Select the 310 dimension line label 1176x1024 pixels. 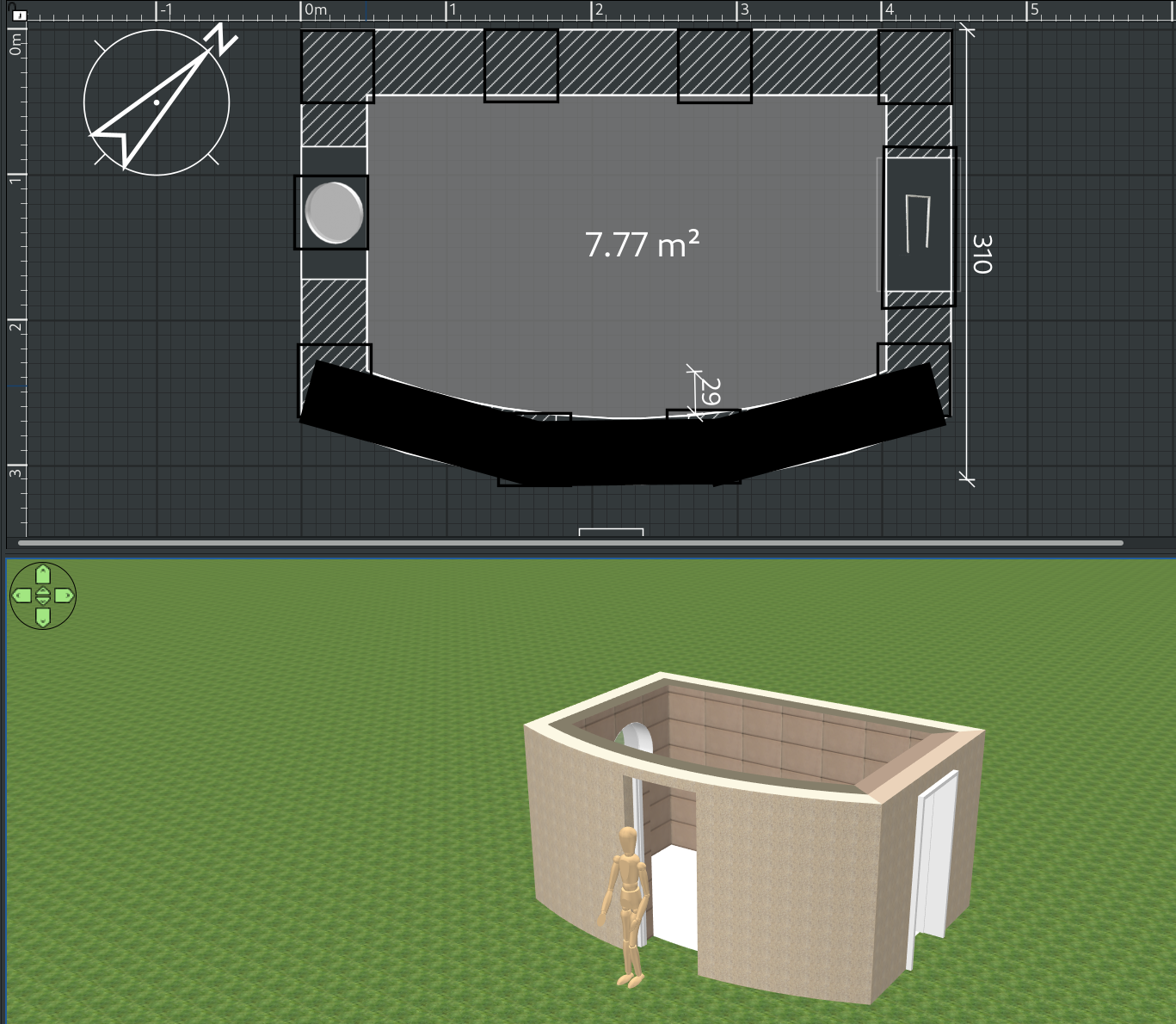[x=982, y=254]
